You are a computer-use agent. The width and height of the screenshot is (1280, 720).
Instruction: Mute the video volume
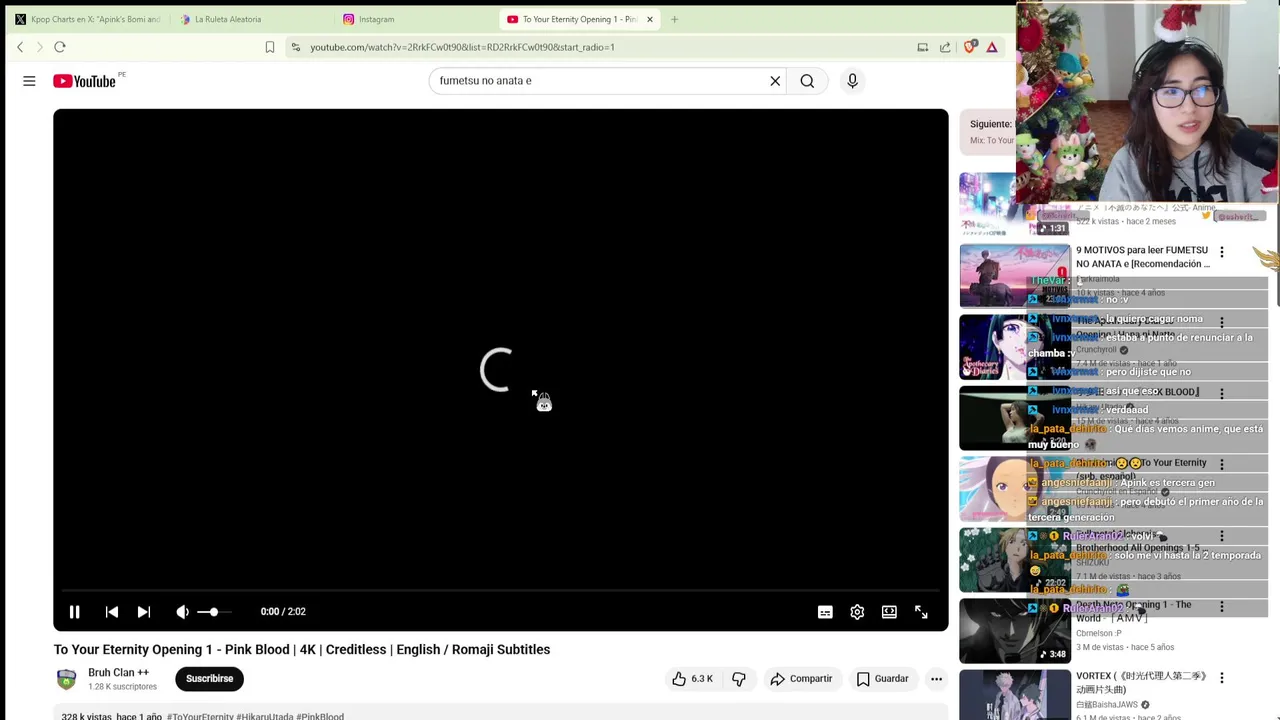pyautogui.click(x=182, y=612)
